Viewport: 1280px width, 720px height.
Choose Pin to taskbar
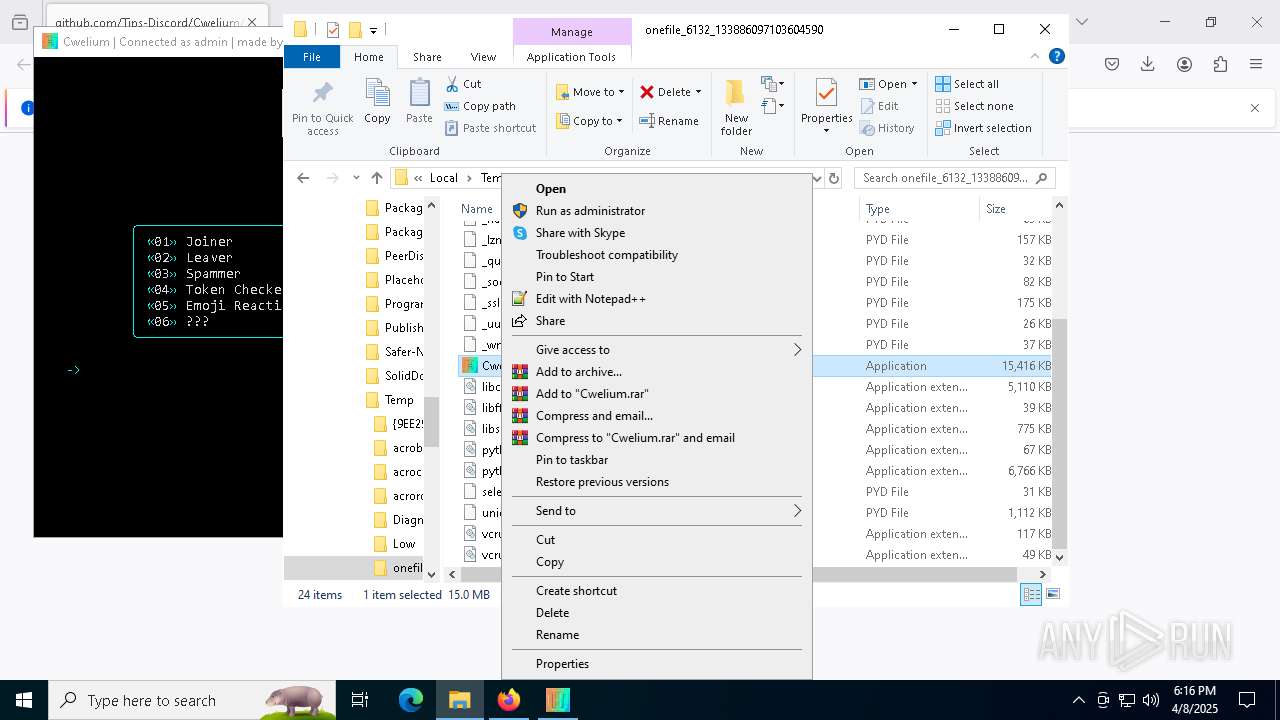tap(656, 460)
